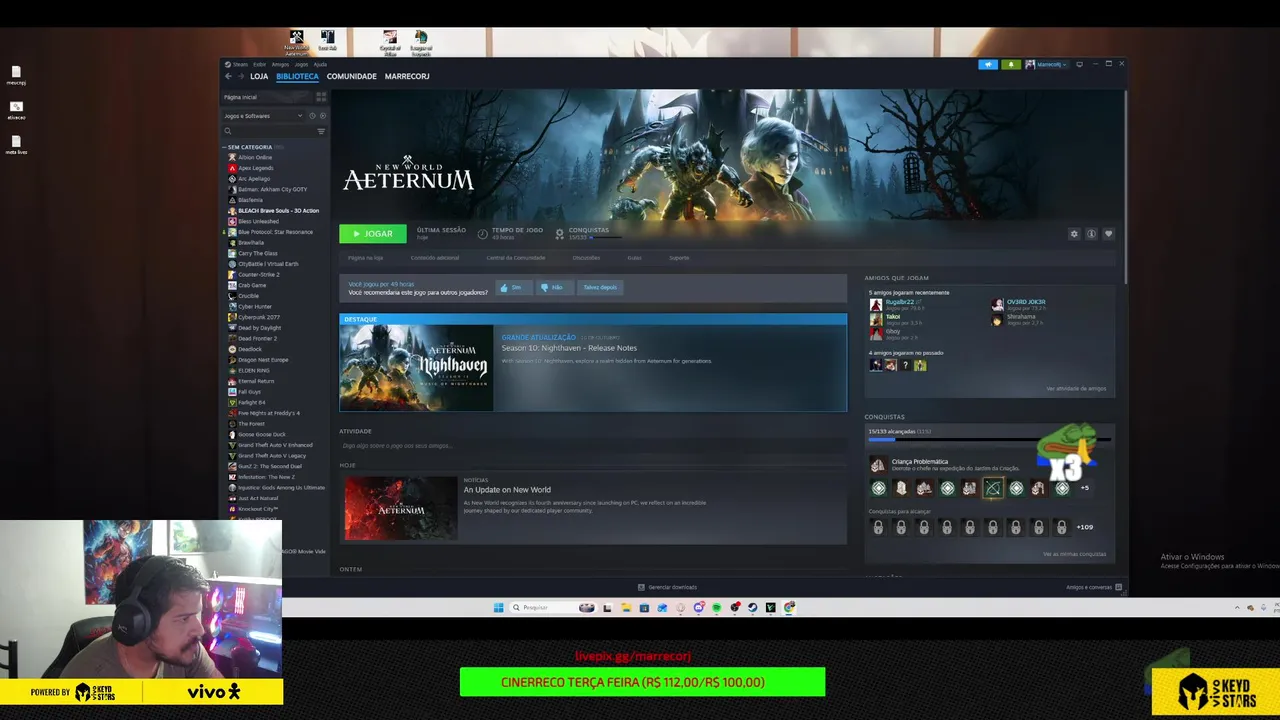
Task: Select Cyberpunk 2077 in library list
Action: click(258, 317)
